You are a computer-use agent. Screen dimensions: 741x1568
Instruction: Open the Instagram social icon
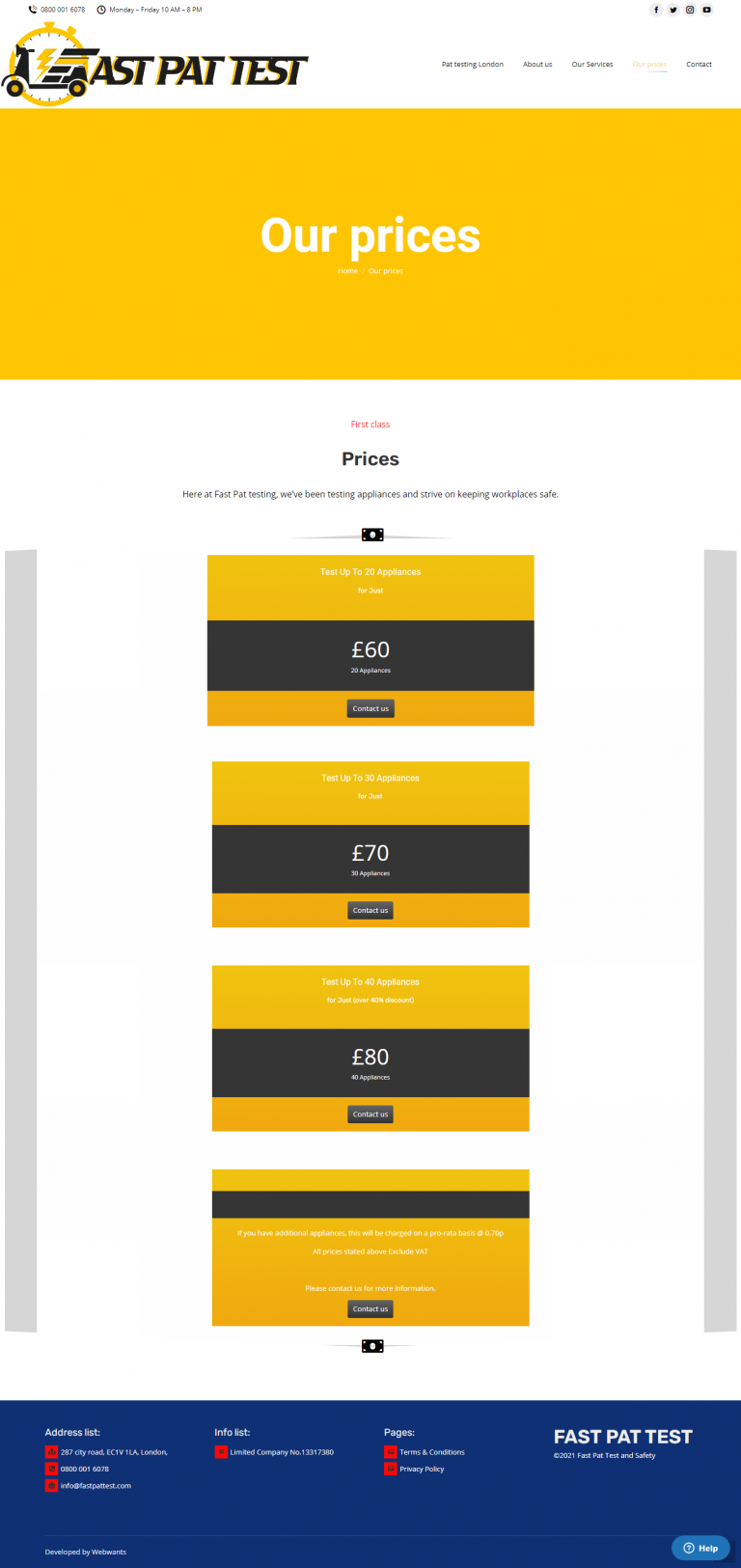pyautogui.click(x=690, y=10)
